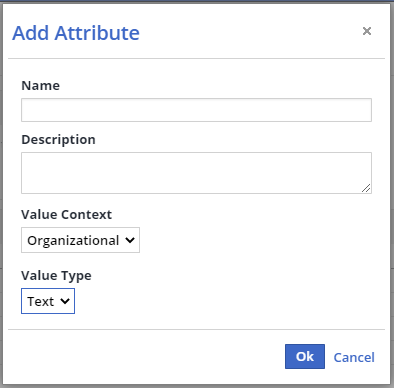Open the Value Type dropdown
This screenshot has height=388, width=394.
48,301
